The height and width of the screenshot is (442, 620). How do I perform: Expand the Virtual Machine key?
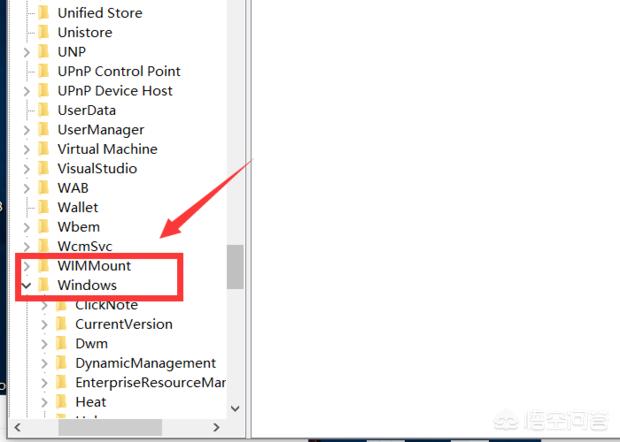point(26,149)
